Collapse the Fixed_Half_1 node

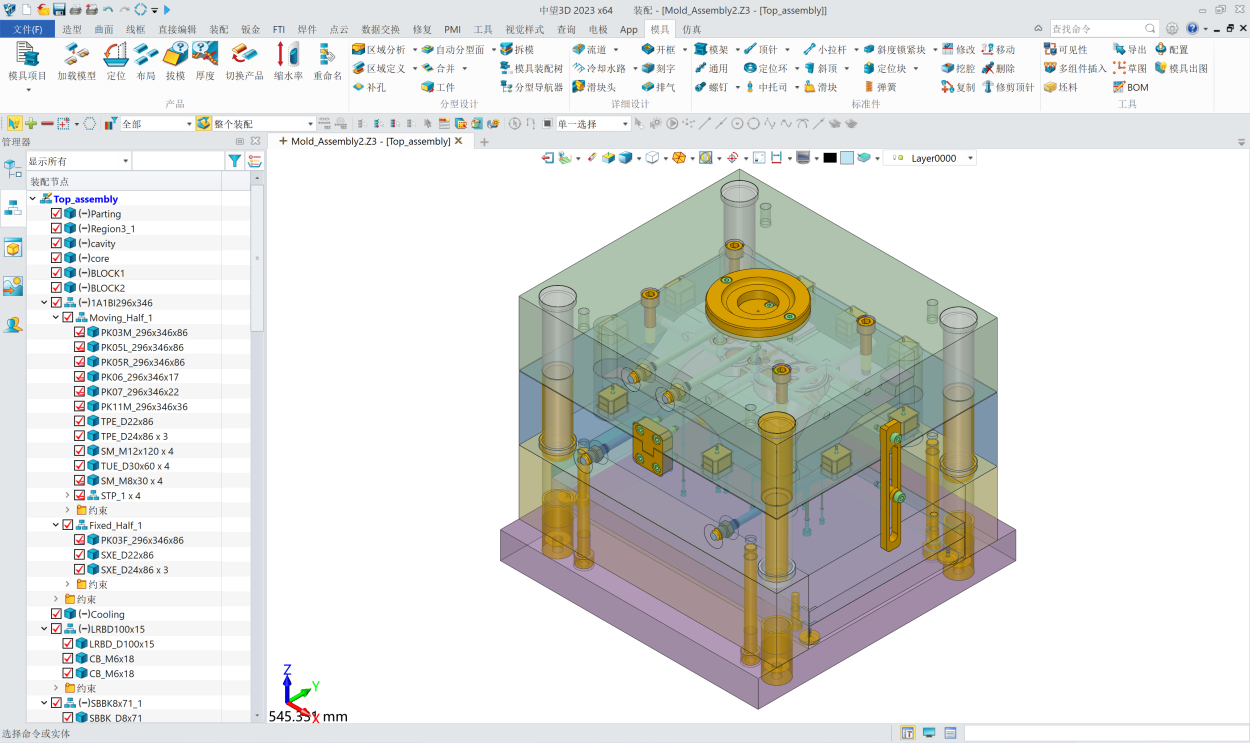pos(56,525)
